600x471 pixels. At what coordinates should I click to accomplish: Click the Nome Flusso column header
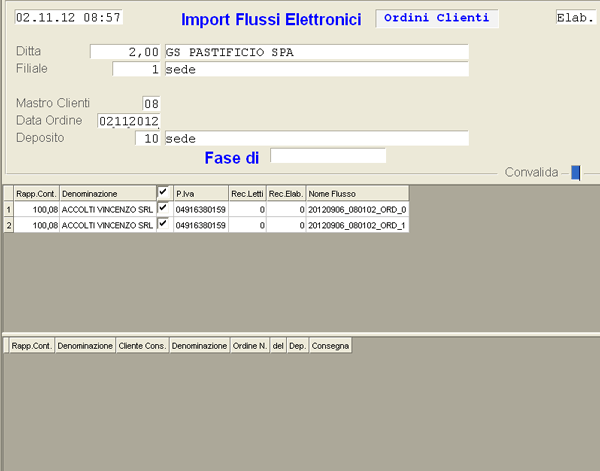click(357, 194)
